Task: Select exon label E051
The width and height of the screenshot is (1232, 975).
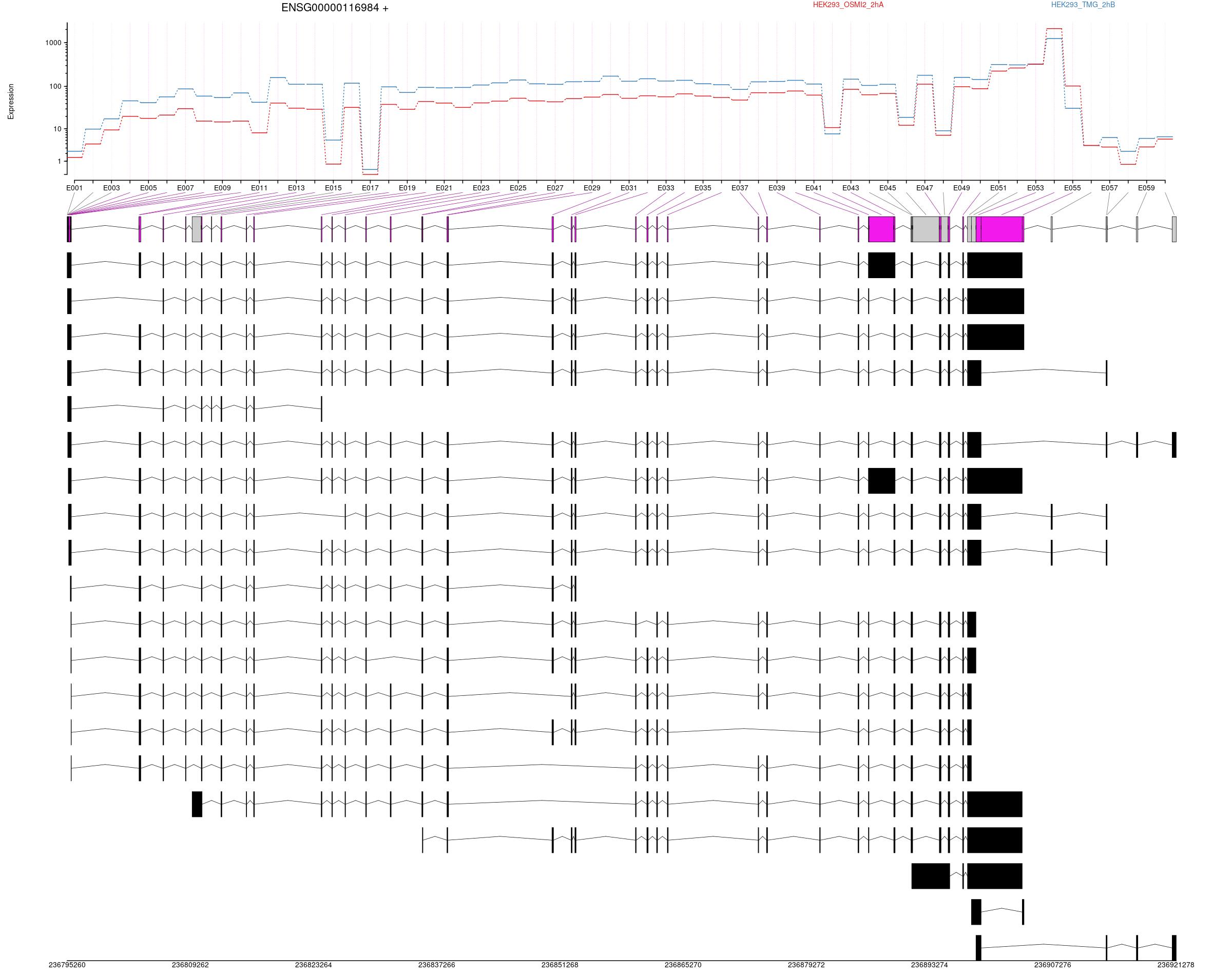Action: pyautogui.click(x=998, y=188)
